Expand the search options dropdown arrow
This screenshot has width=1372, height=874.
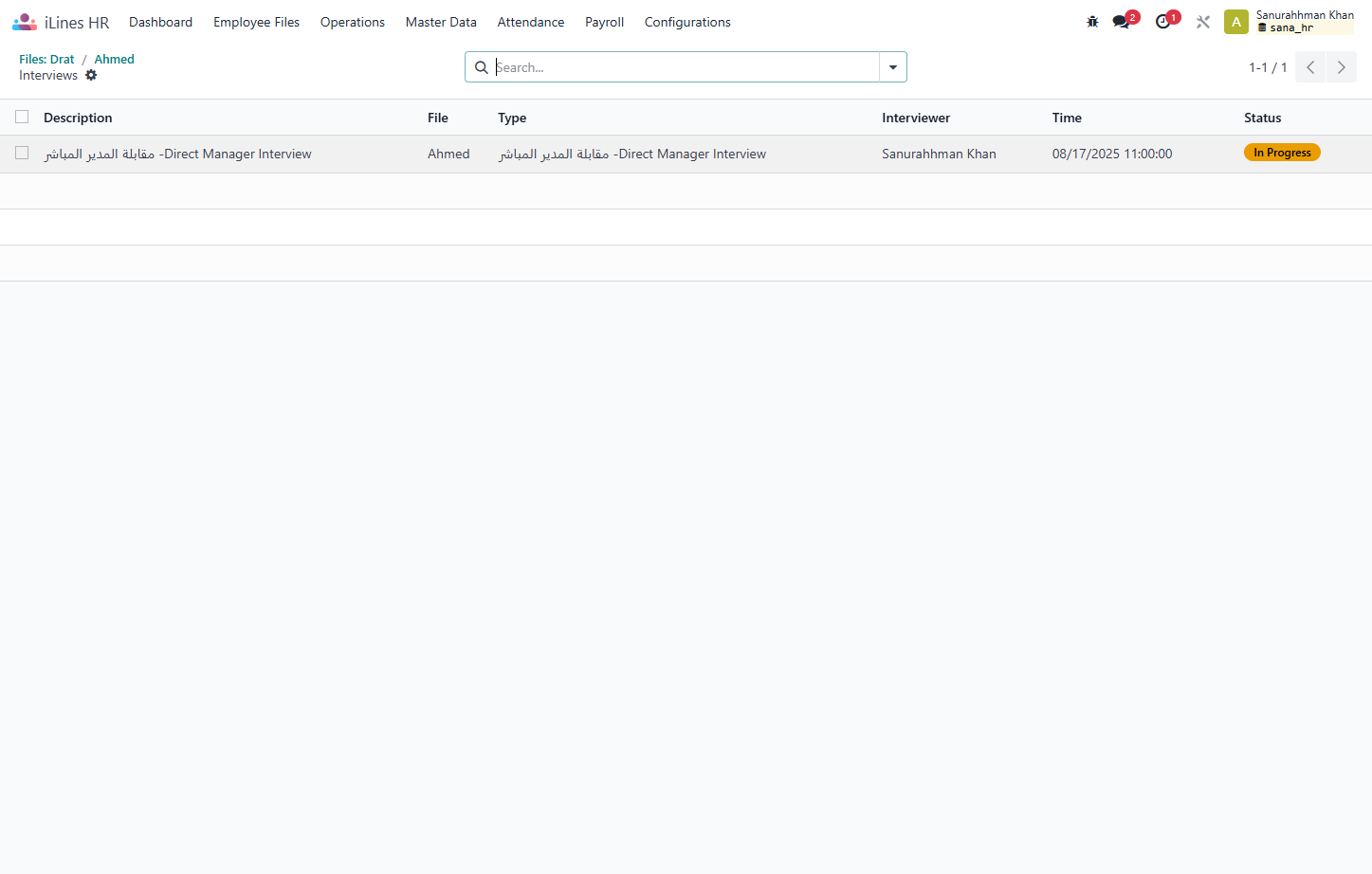[x=893, y=67]
